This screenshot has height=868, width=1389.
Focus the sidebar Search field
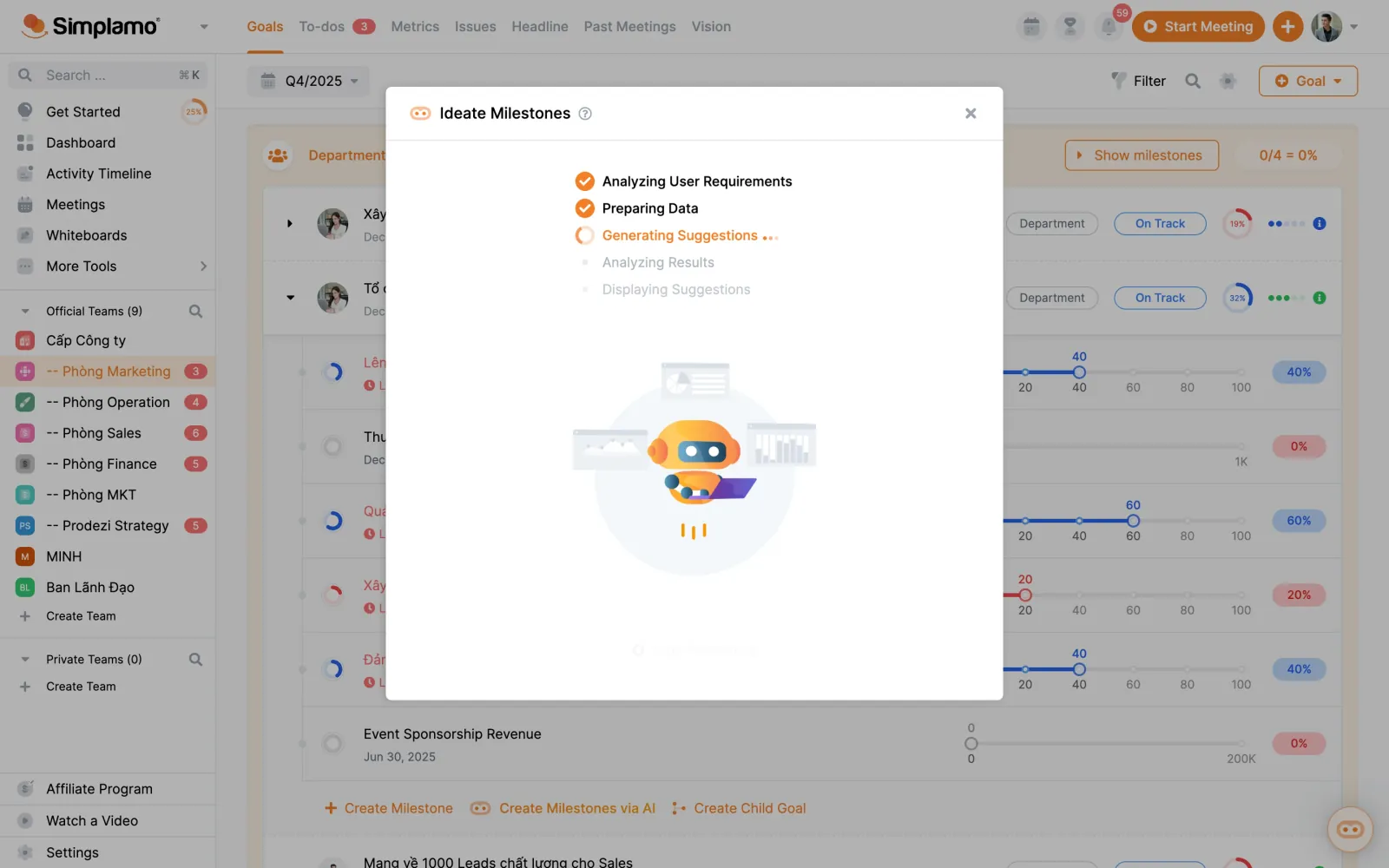(x=109, y=76)
